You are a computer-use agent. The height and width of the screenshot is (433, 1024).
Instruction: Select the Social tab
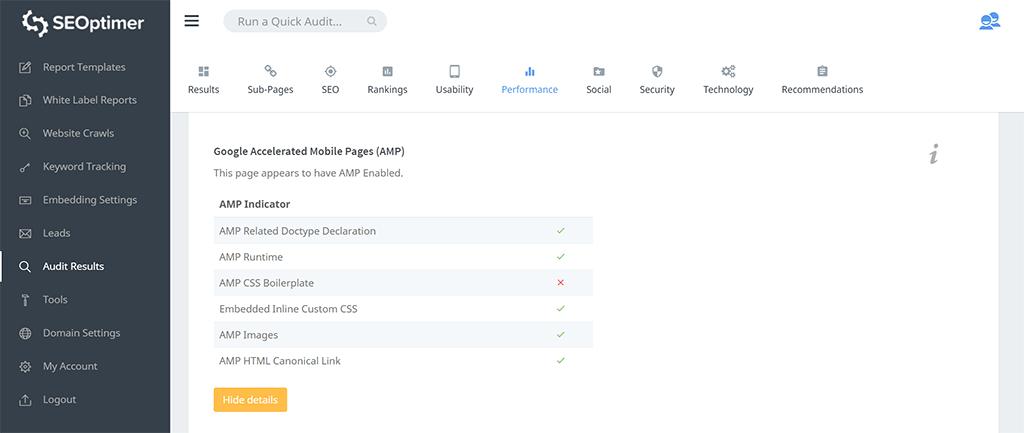click(598, 80)
